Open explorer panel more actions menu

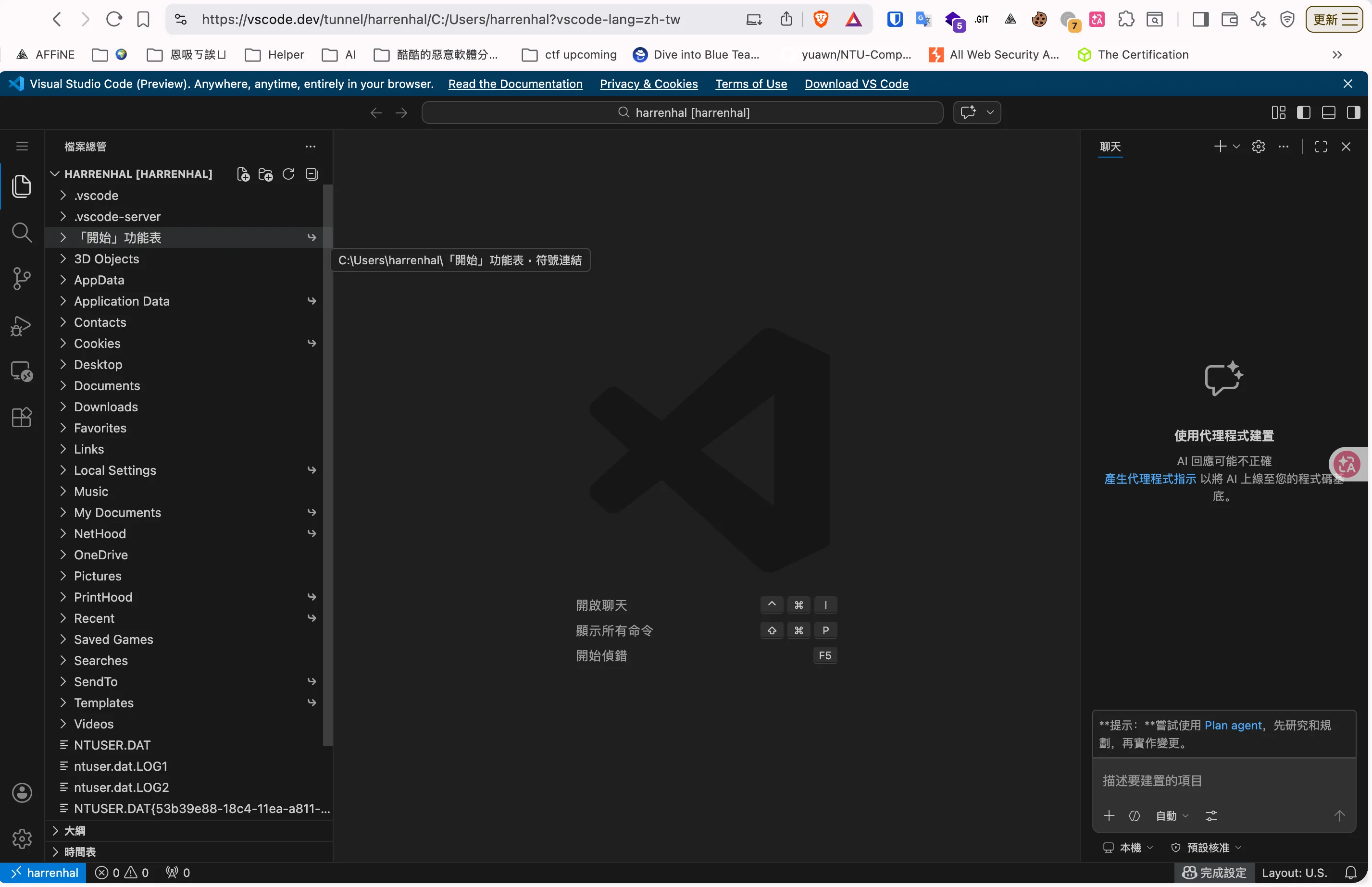pyautogui.click(x=311, y=146)
